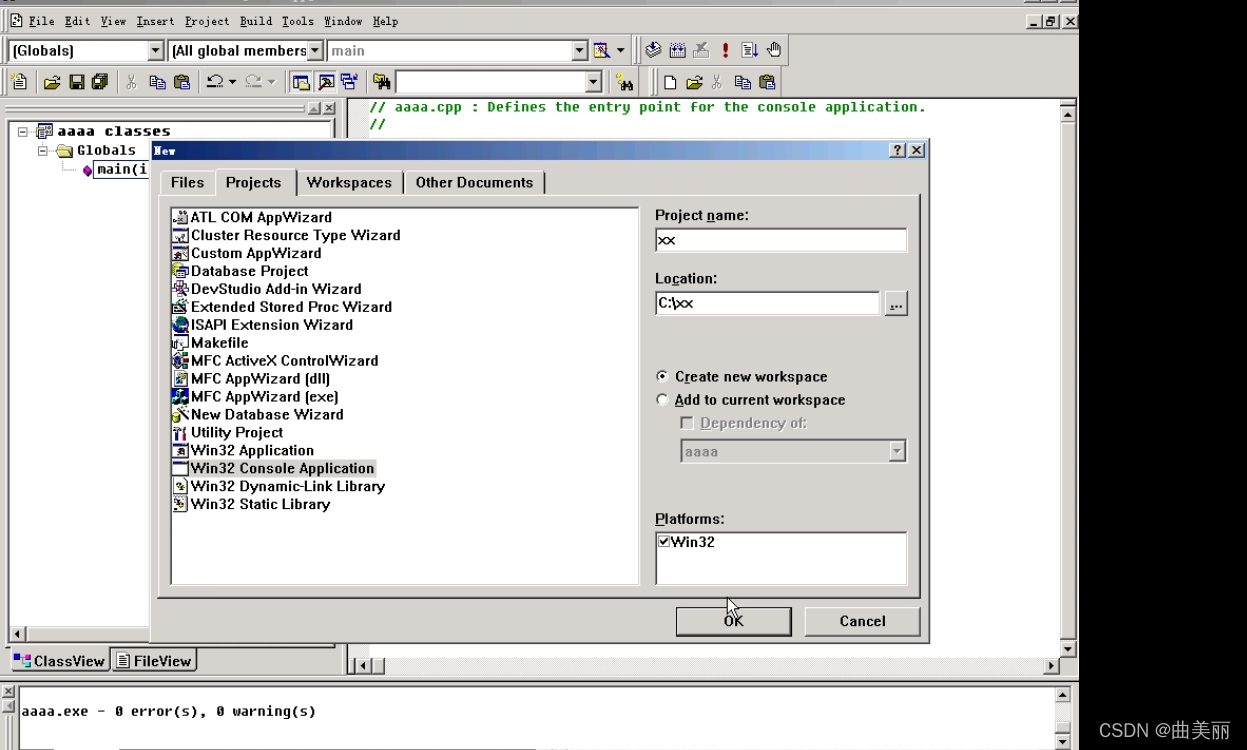Click the Workspace window toggle icon
Image resolution: width=1247 pixels, height=750 pixels.
(301, 82)
